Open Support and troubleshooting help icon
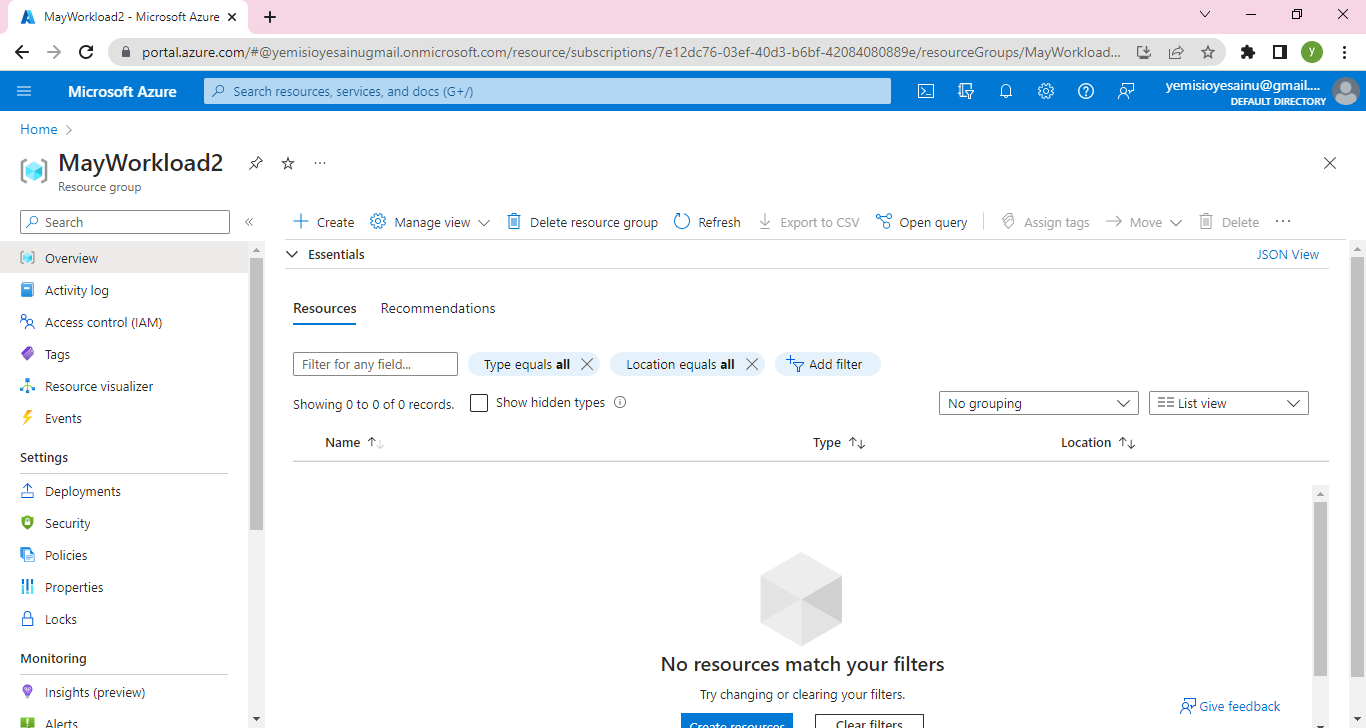Image resolution: width=1366 pixels, height=728 pixels. (1086, 91)
